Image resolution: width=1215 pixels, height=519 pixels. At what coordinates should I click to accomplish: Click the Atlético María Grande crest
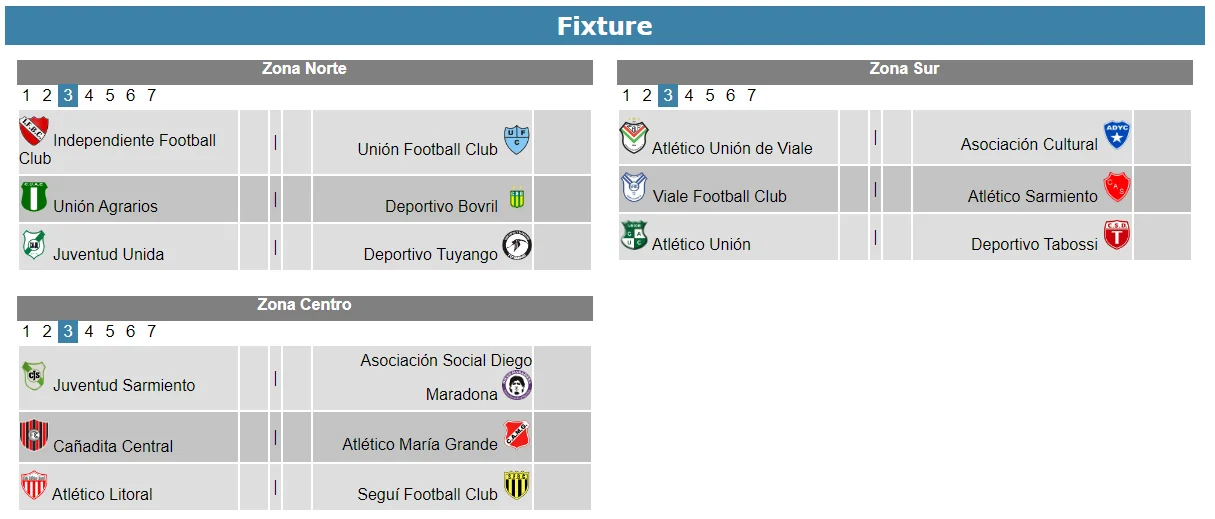516,436
